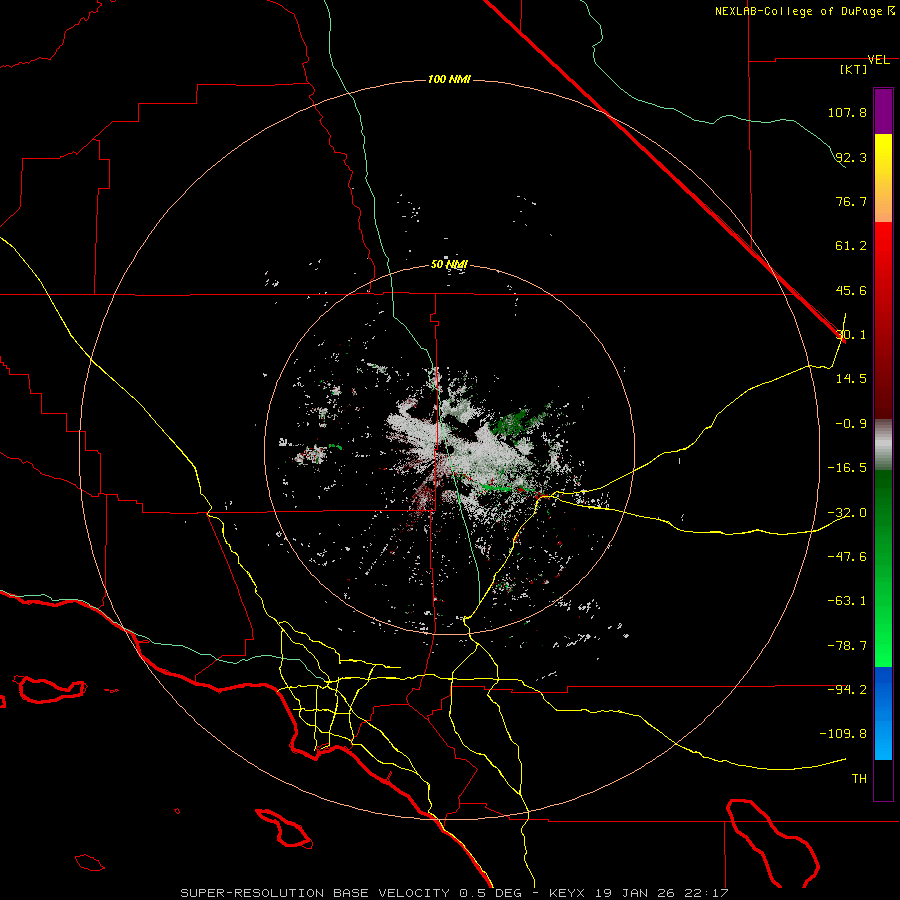Click the 14.5 legend value
Screen dimensions: 900x900
click(851, 379)
